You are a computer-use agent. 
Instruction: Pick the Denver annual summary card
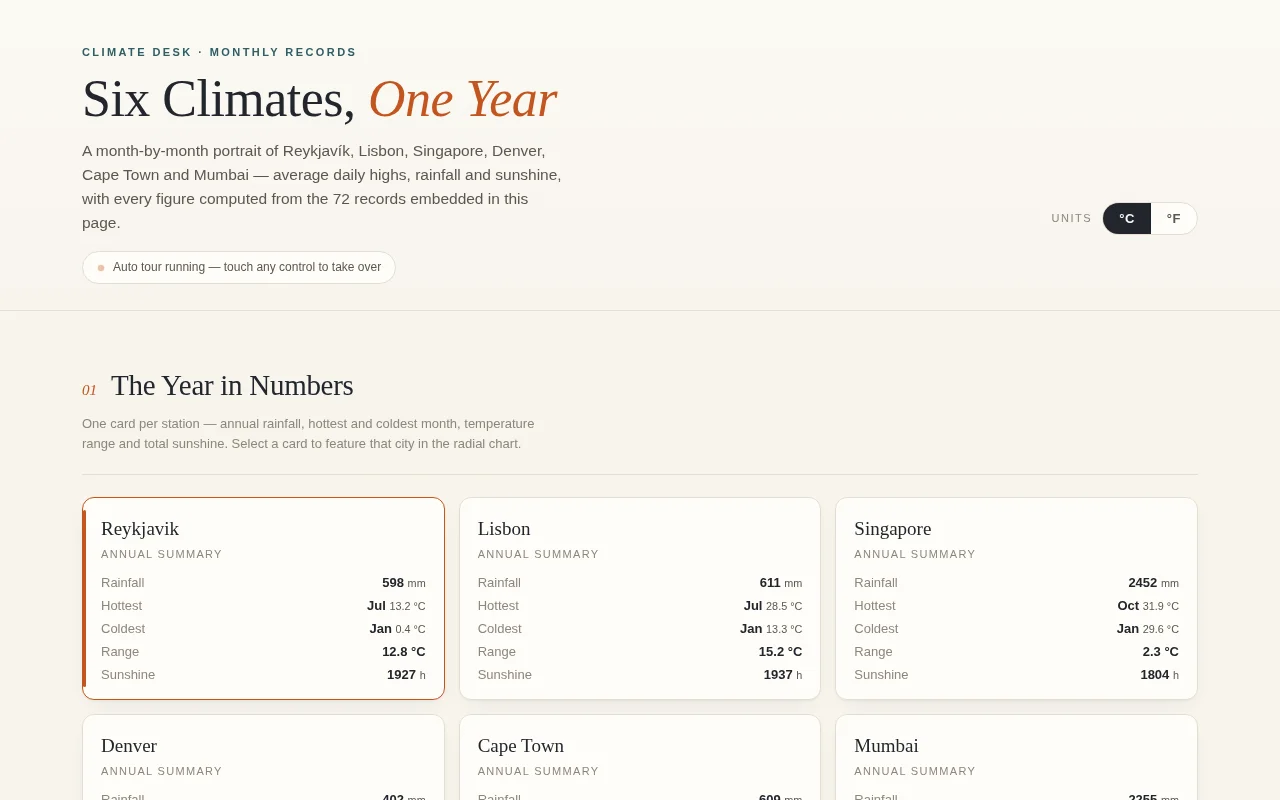point(263,757)
